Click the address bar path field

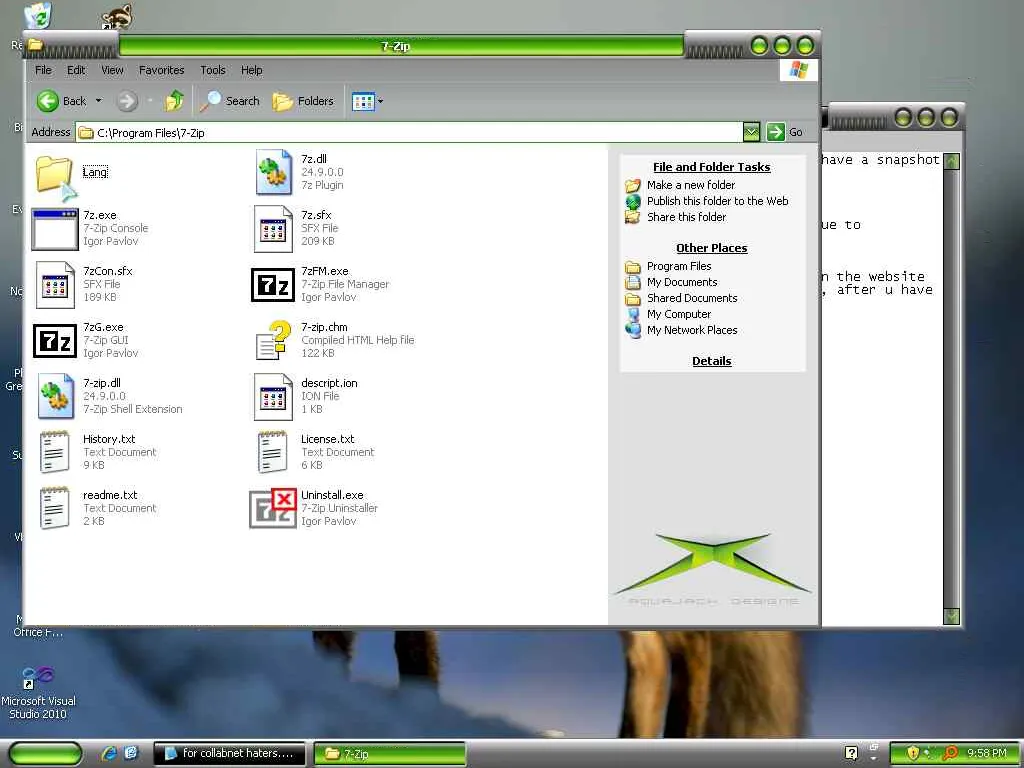pyautogui.click(x=409, y=133)
